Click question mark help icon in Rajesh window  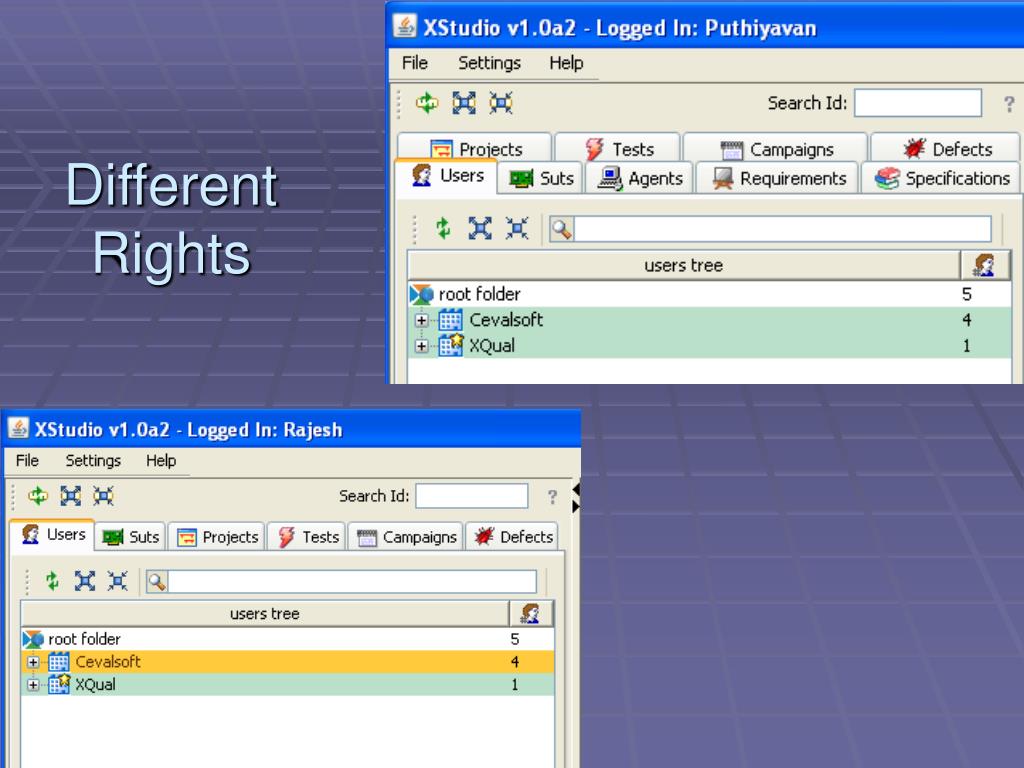pos(552,497)
